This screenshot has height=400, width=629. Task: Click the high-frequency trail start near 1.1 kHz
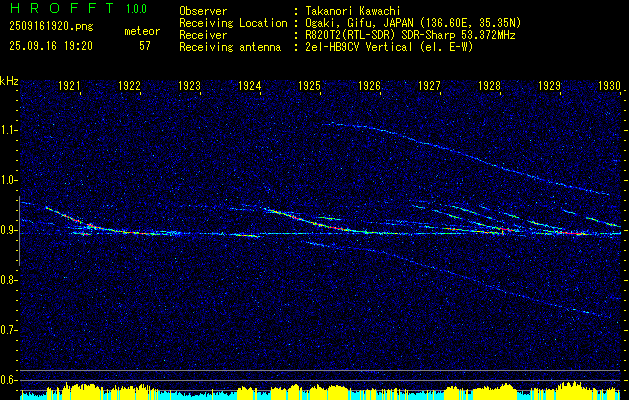tap(335, 124)
